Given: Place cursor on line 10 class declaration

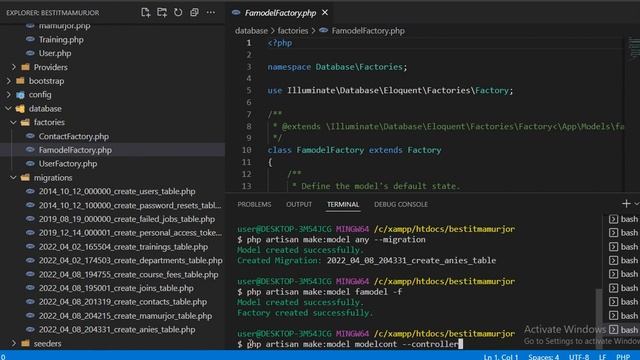Looking at the screenshot, I should point(354,150).
